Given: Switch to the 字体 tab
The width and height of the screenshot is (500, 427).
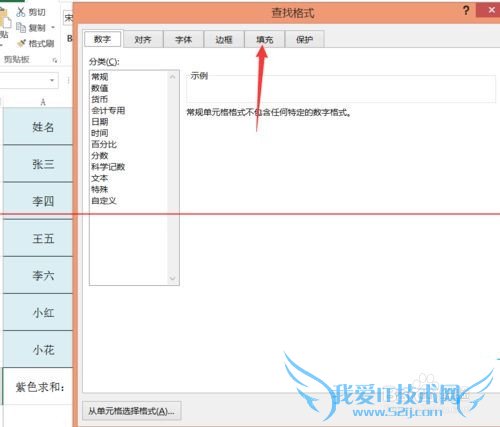Looking at the screenshot, I should tap(183, 40).
